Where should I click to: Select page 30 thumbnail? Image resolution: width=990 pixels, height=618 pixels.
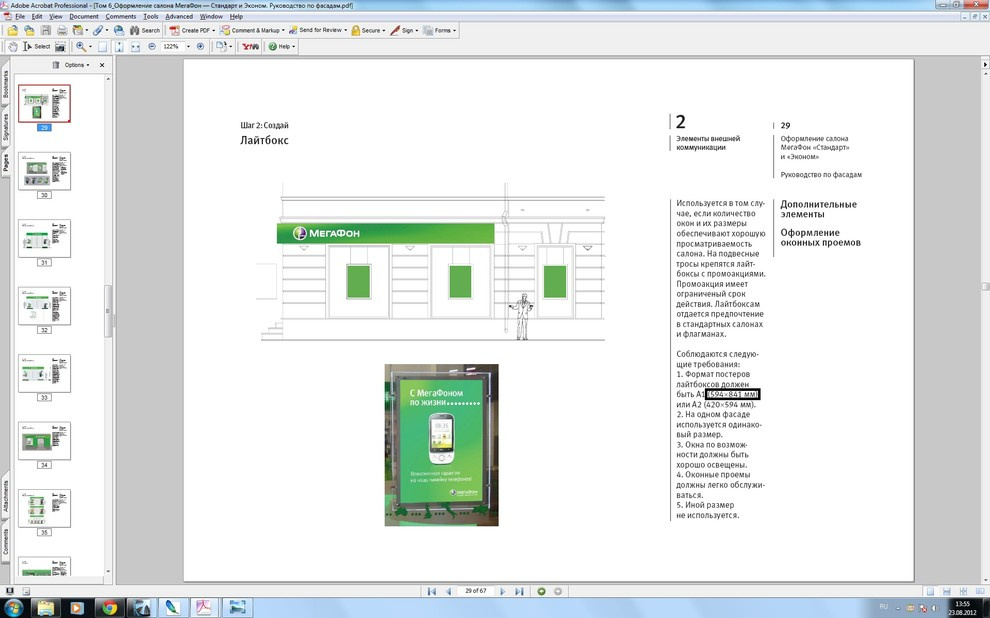(44, 171)
